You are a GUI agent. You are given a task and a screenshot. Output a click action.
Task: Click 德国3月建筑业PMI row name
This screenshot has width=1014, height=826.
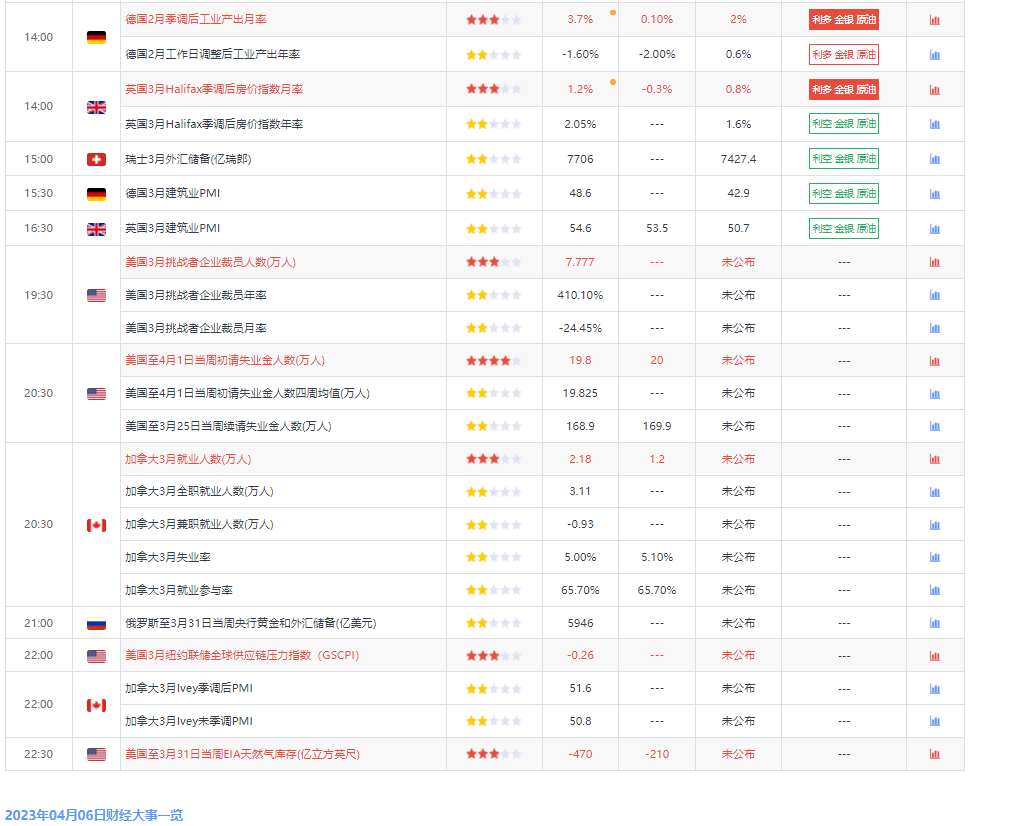pos(173,193)
